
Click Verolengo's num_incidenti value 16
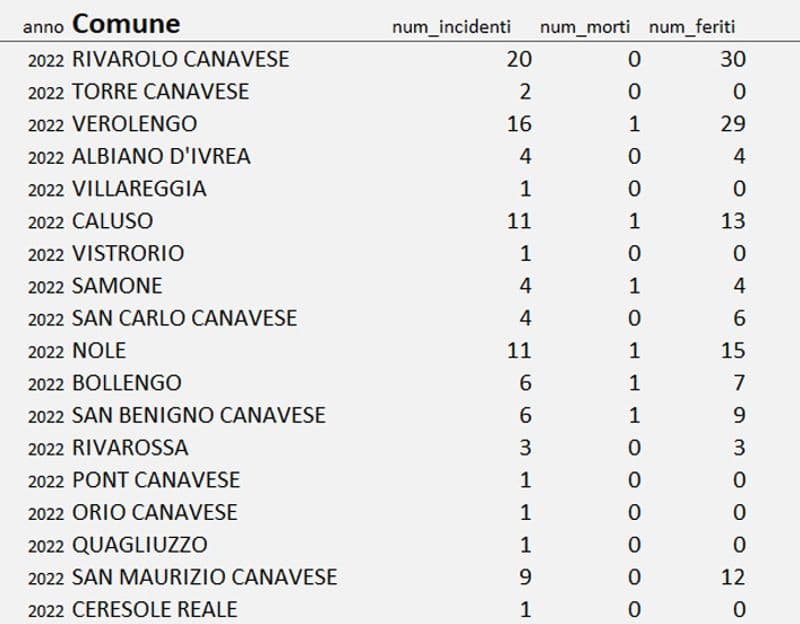tap(518, 124)
